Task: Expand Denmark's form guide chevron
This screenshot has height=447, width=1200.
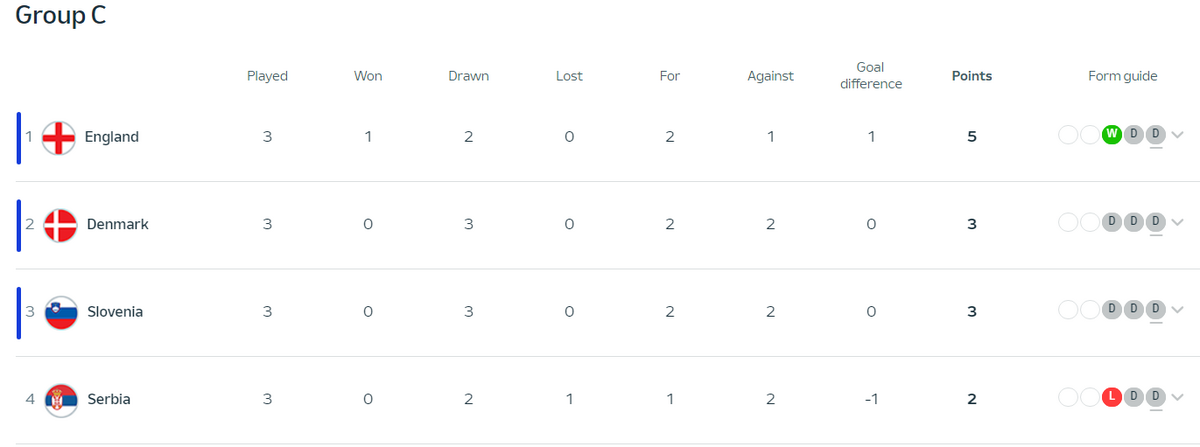Action: pos(1178,223)
